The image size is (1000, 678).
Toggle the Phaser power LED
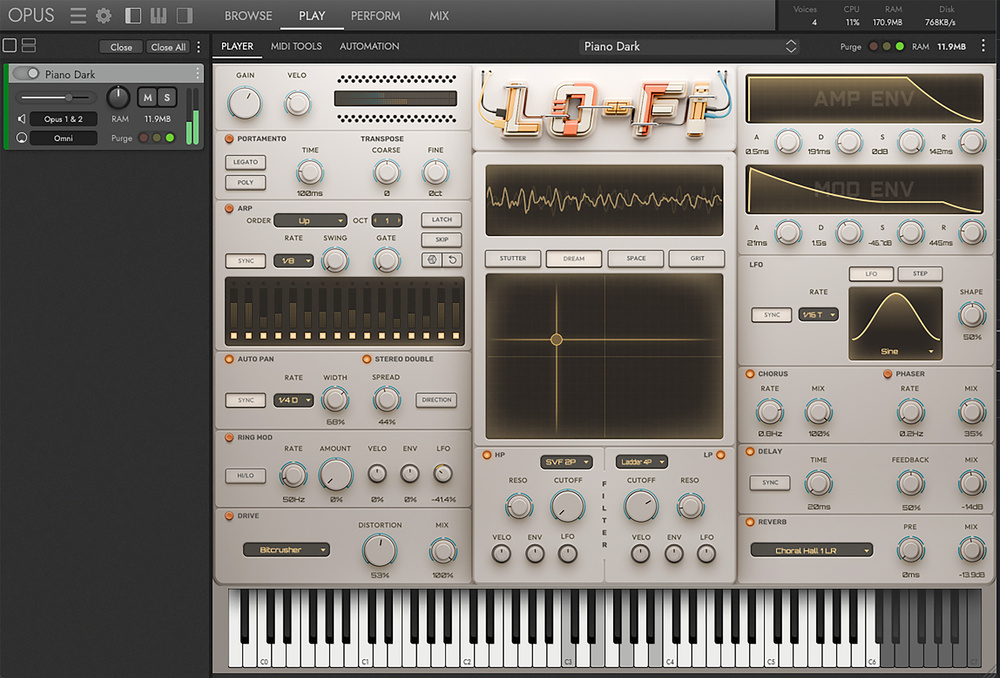[x=888, y=374]
